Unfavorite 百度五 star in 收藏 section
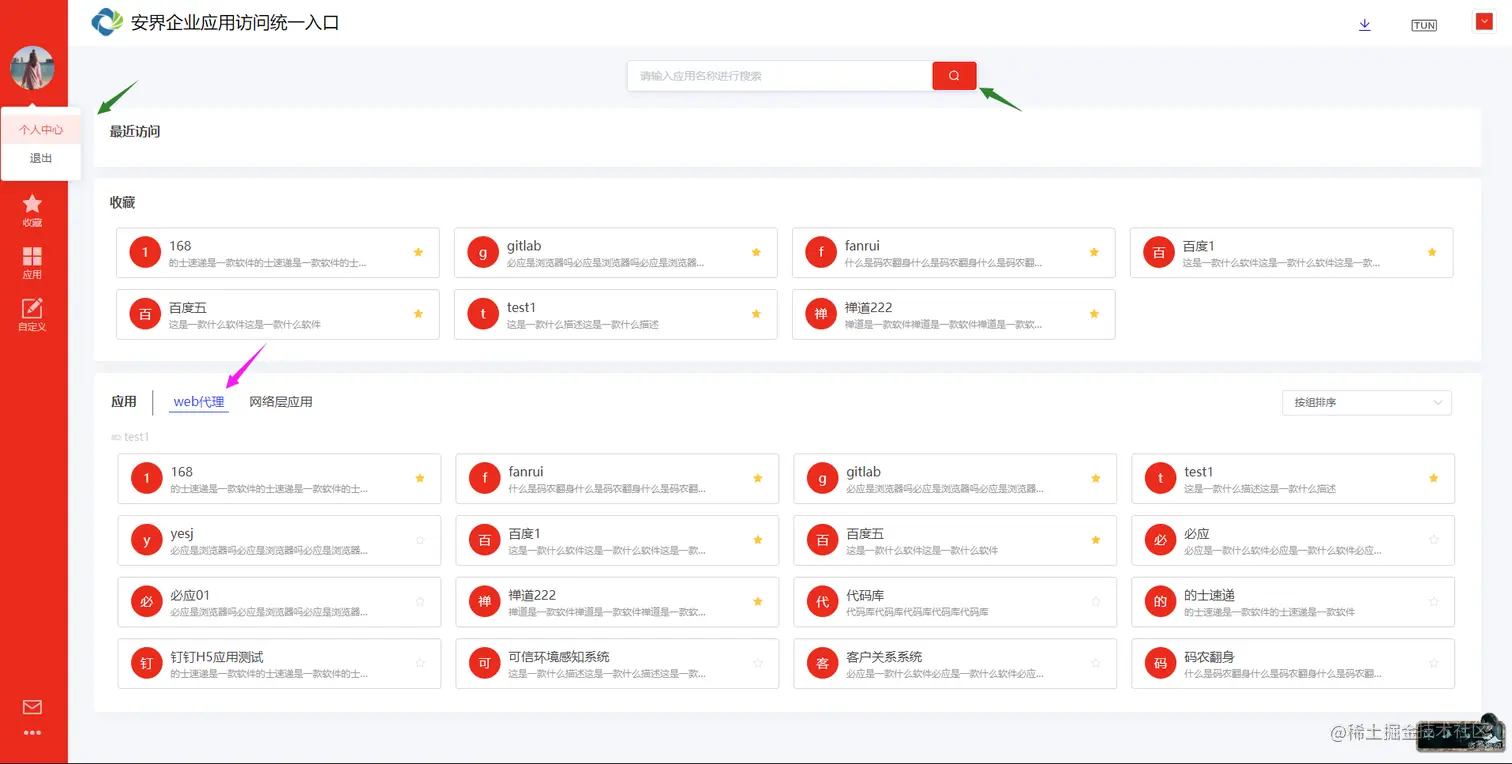Image resolution: width=1512 pixels, height=764 pixels. pos(418,314)
